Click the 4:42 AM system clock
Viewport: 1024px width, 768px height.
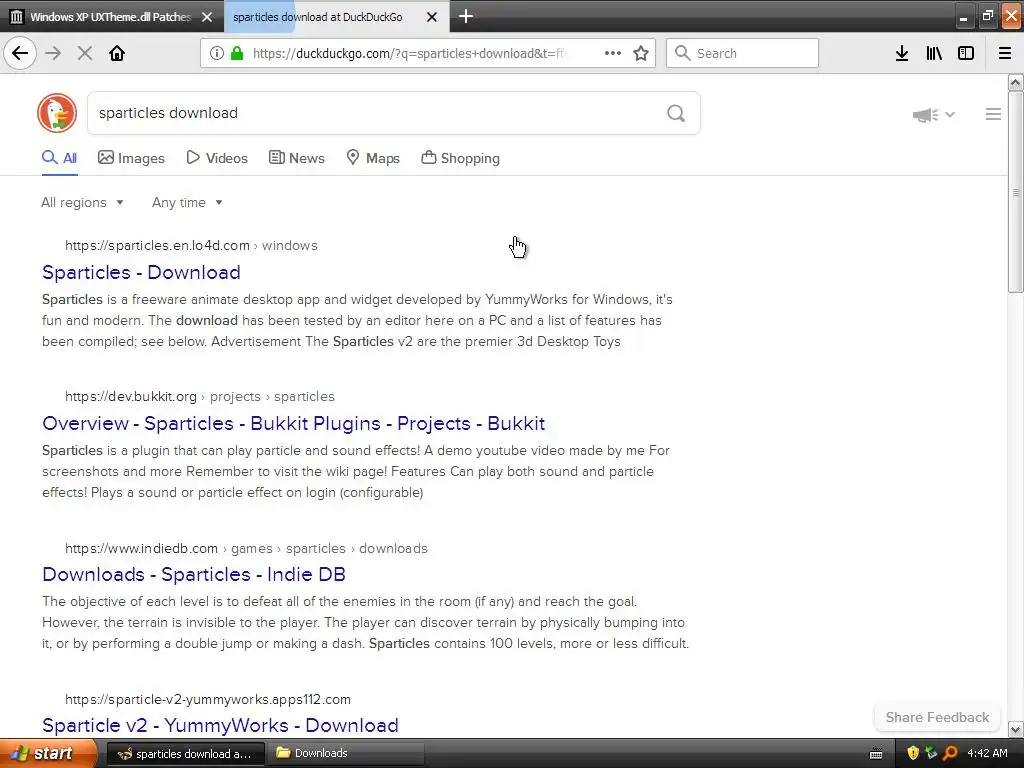pos(987,754)
